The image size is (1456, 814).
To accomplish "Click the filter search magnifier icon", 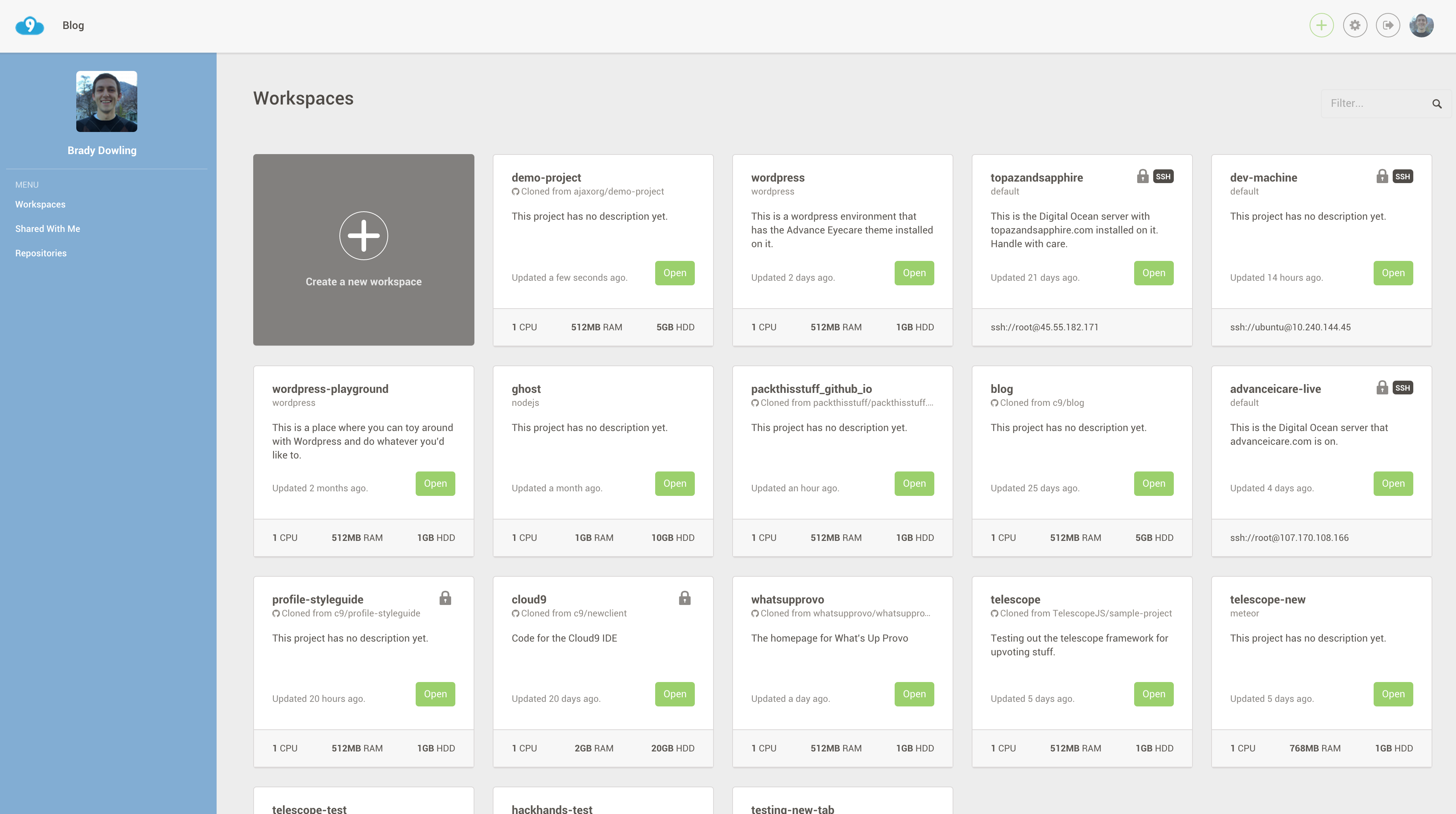I will [x=1437, y=104].
